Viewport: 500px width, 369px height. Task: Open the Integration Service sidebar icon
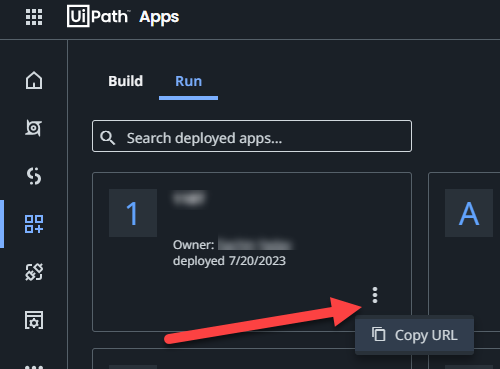click(x=34, y=272)
